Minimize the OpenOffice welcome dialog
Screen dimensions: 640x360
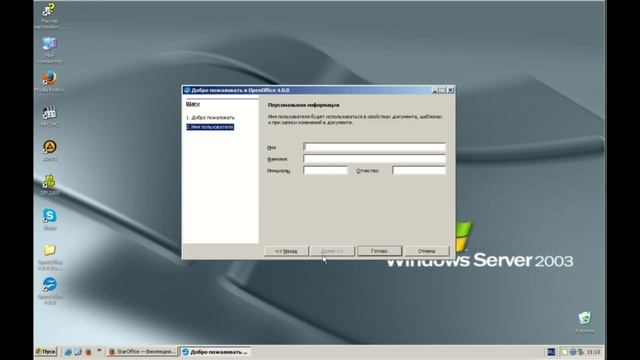(435, 90)
